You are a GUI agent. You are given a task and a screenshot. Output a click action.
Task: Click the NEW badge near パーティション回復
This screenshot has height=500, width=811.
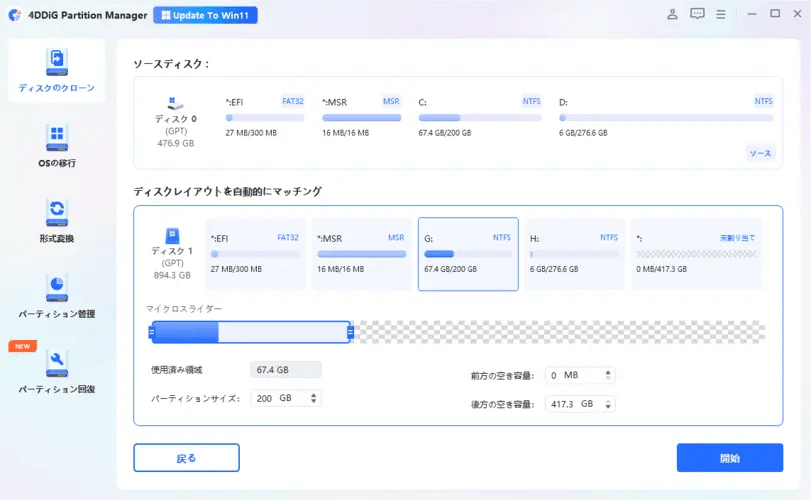(22, 346)
